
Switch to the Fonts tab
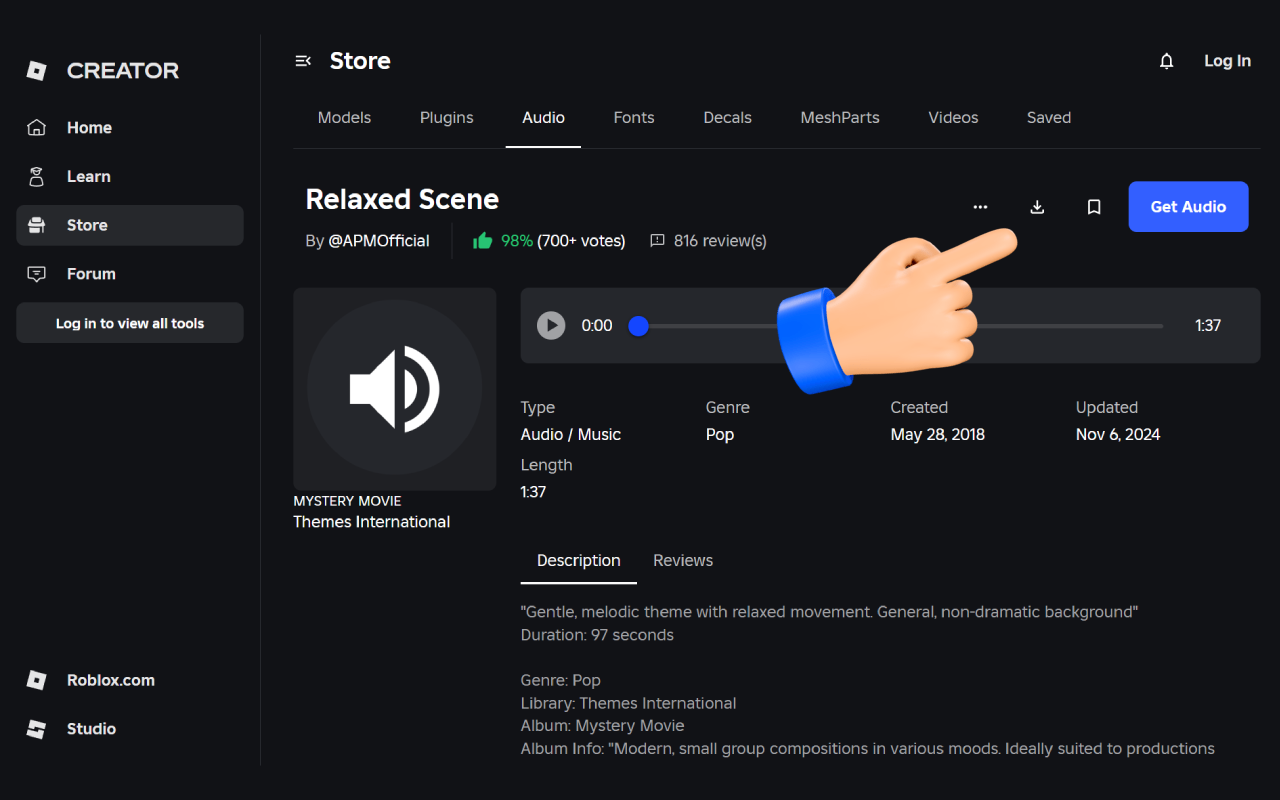tap(634, 118)
